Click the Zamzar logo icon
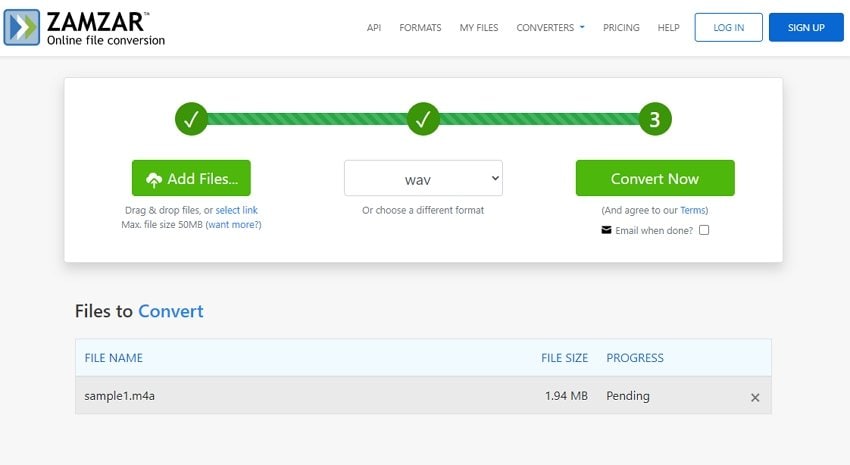Screen dimensions: 850x465 22,27
